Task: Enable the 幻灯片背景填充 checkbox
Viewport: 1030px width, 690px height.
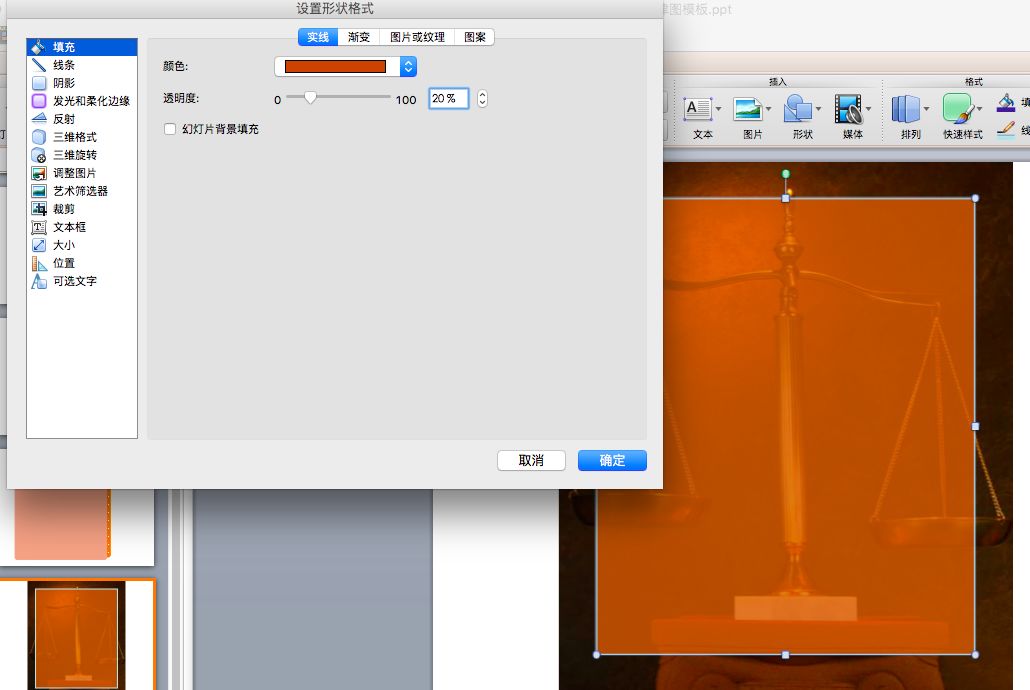Action: [170, 129]
